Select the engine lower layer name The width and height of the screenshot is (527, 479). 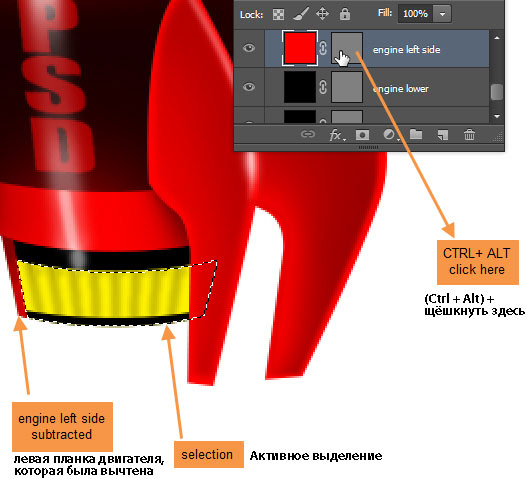(401, 88)
